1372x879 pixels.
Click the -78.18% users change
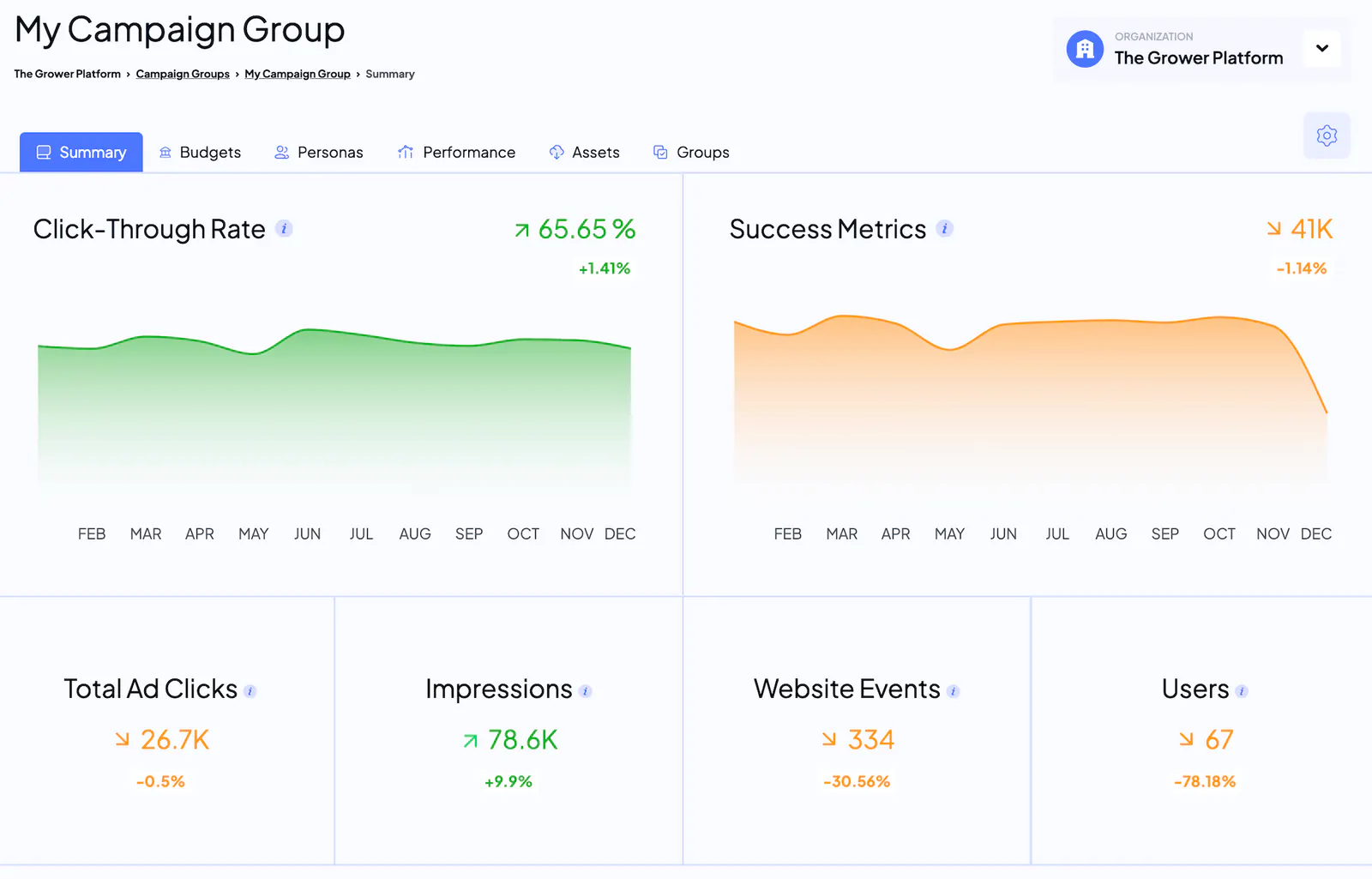pos(1205,781)
